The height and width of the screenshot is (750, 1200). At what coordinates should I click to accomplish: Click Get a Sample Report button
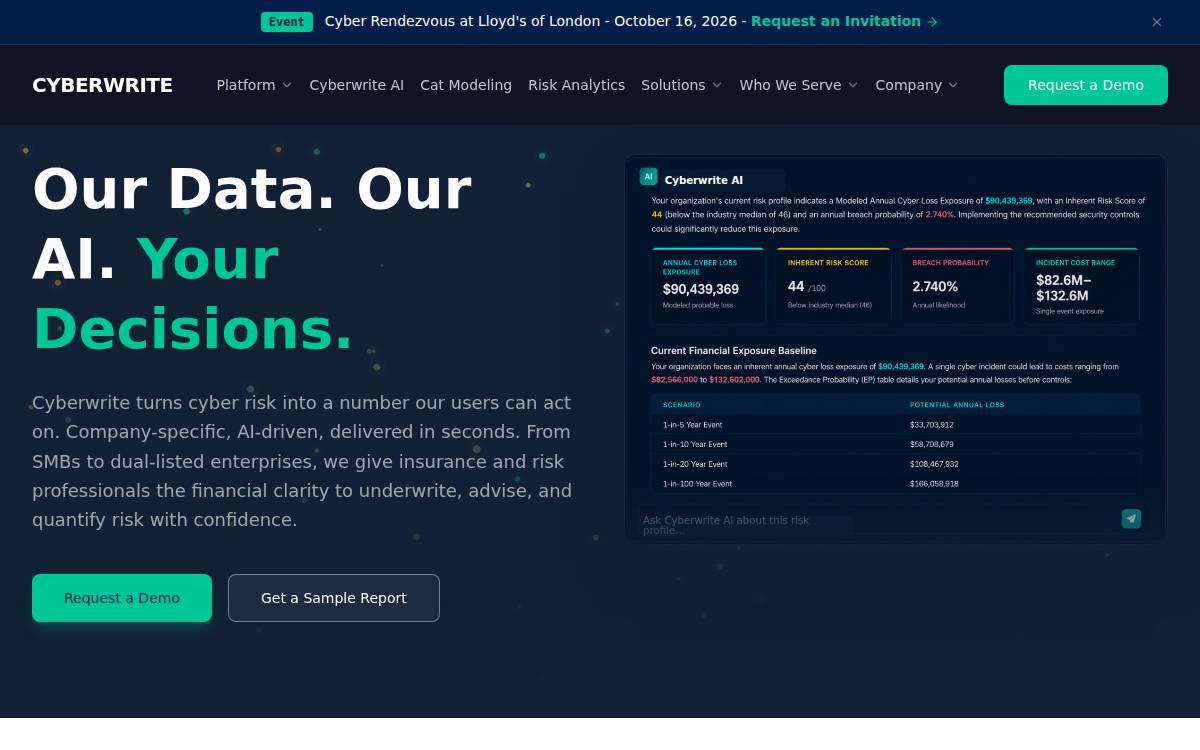334,598
